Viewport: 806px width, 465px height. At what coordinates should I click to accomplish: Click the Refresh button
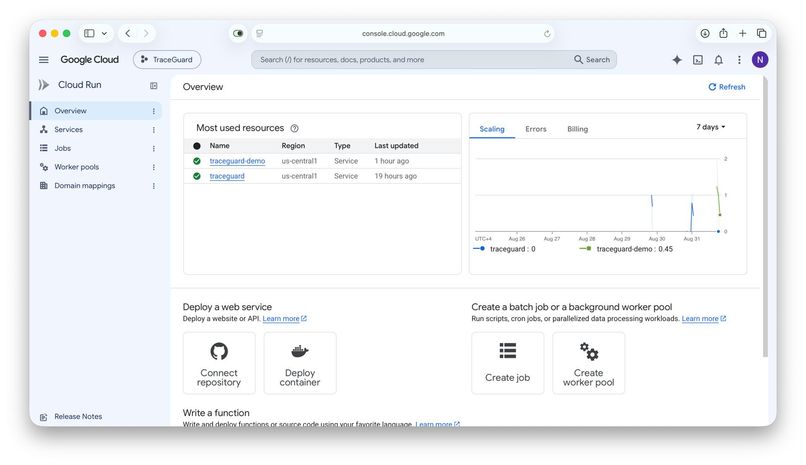pos(726,87)
